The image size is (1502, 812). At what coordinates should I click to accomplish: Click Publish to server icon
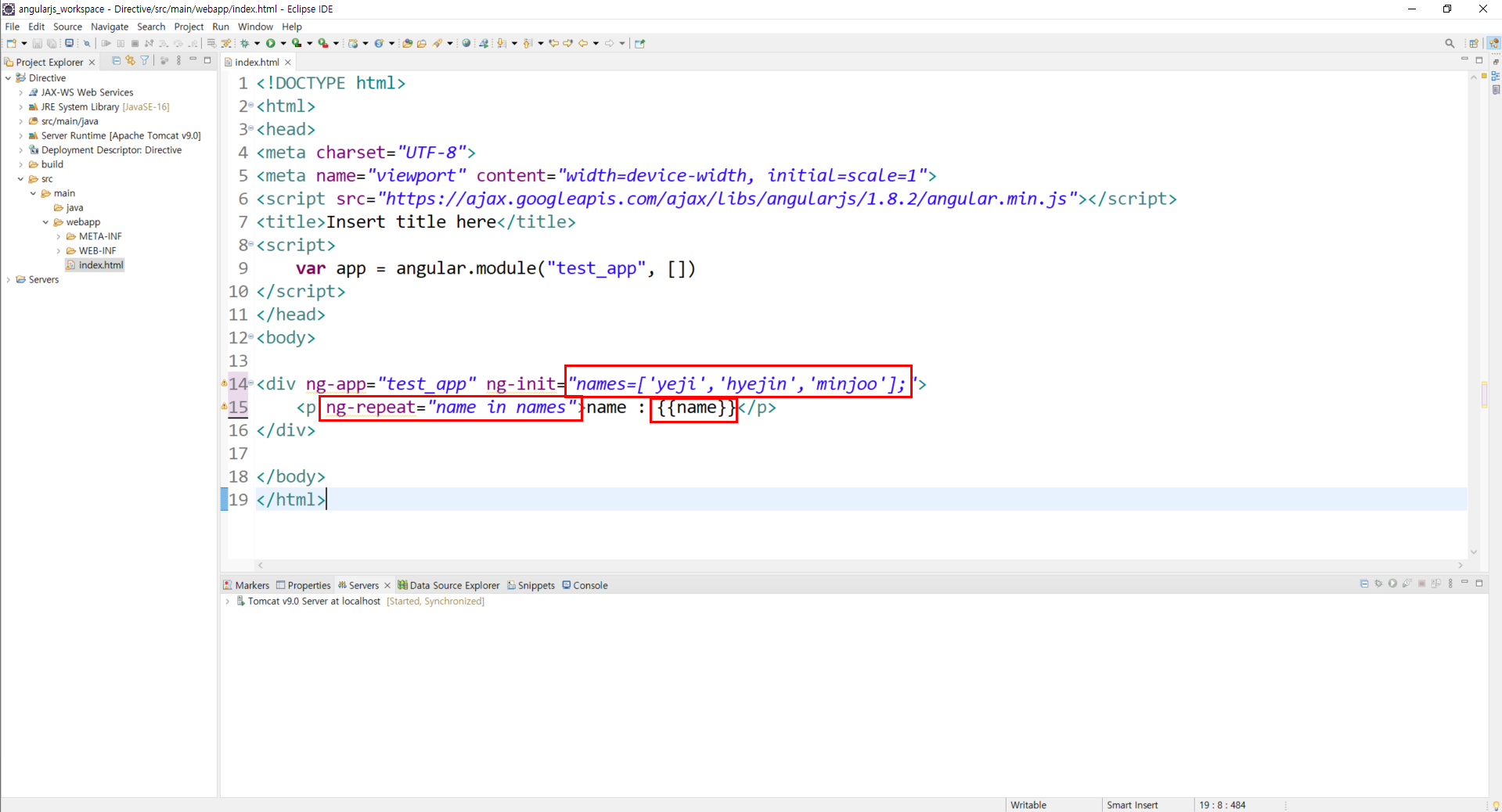click(1436, 584)
